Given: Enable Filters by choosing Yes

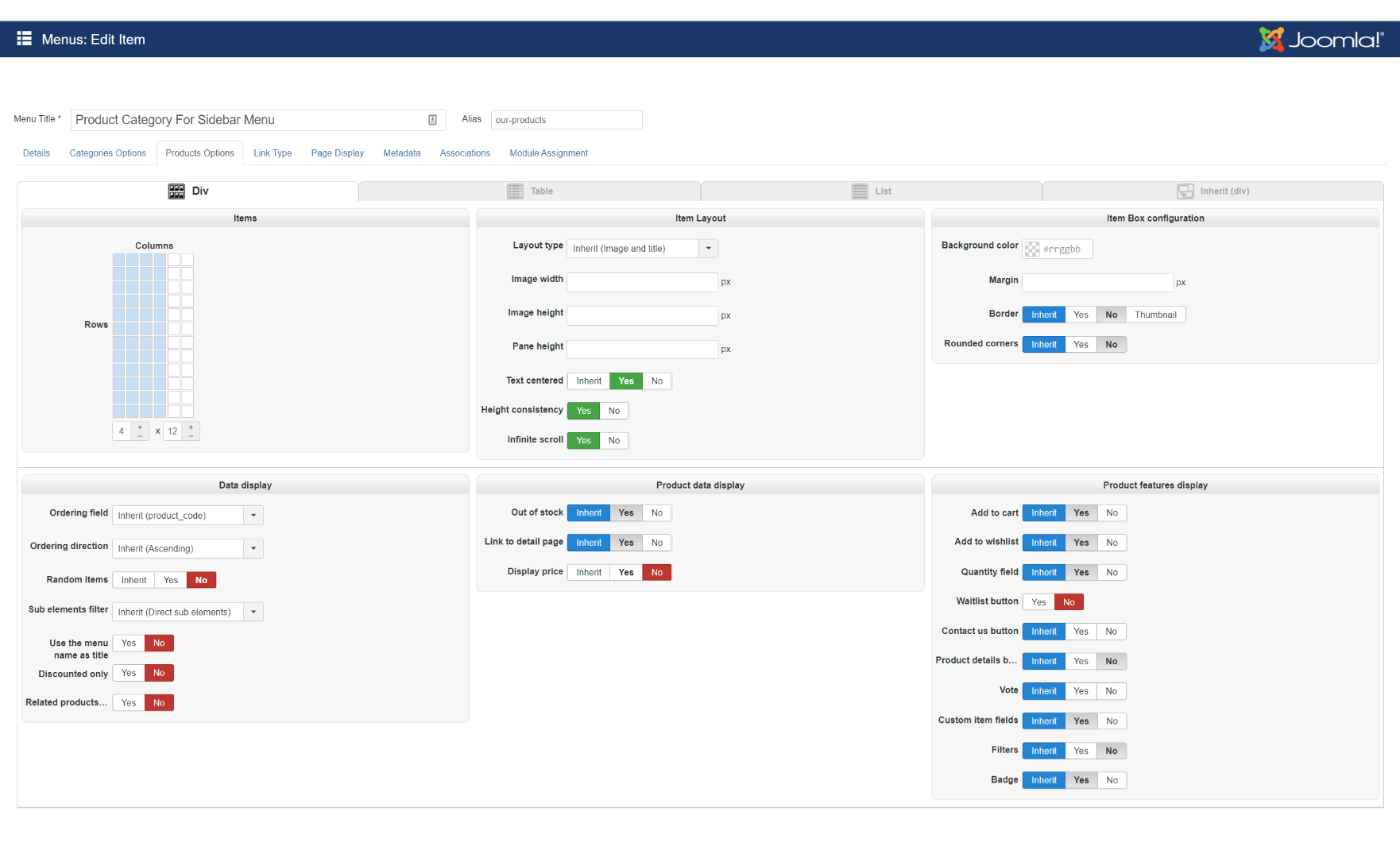Looking at the screenshot, I should pyautogui.click(x=1081, y=751).
